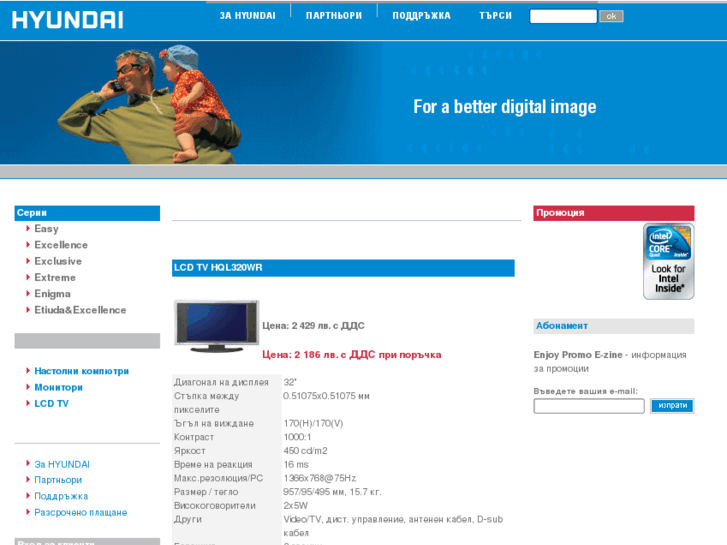
Task: Open the Etiuda&Excellence series link
Action: point(80,310)
